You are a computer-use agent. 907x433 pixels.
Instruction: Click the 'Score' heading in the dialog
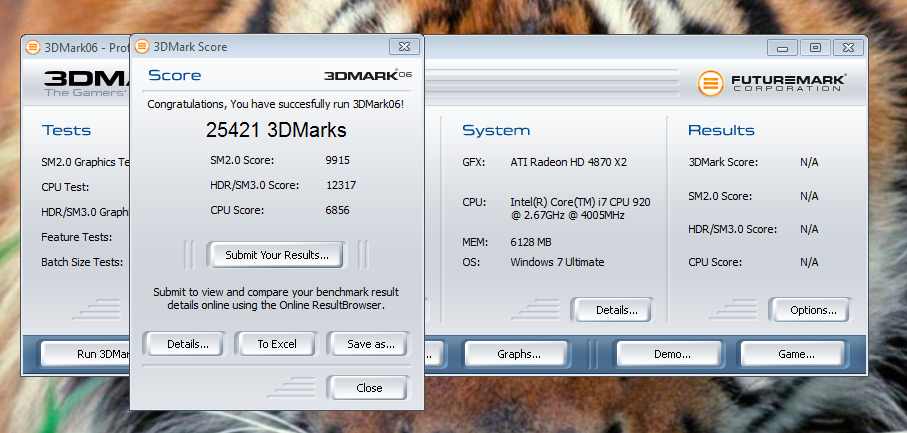tap(175, 76)
